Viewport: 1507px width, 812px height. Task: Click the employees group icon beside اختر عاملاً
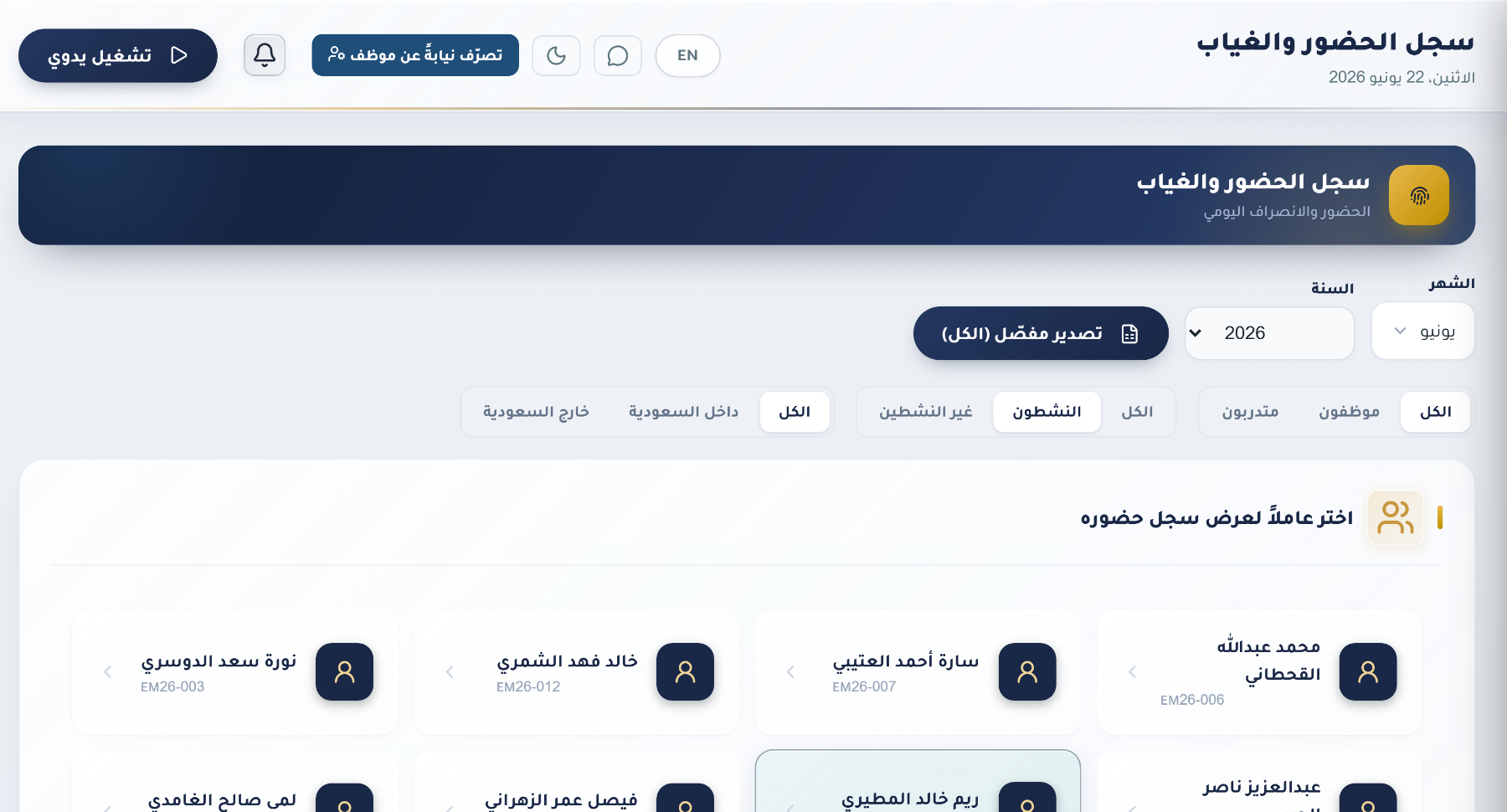tap(1396, 518)
